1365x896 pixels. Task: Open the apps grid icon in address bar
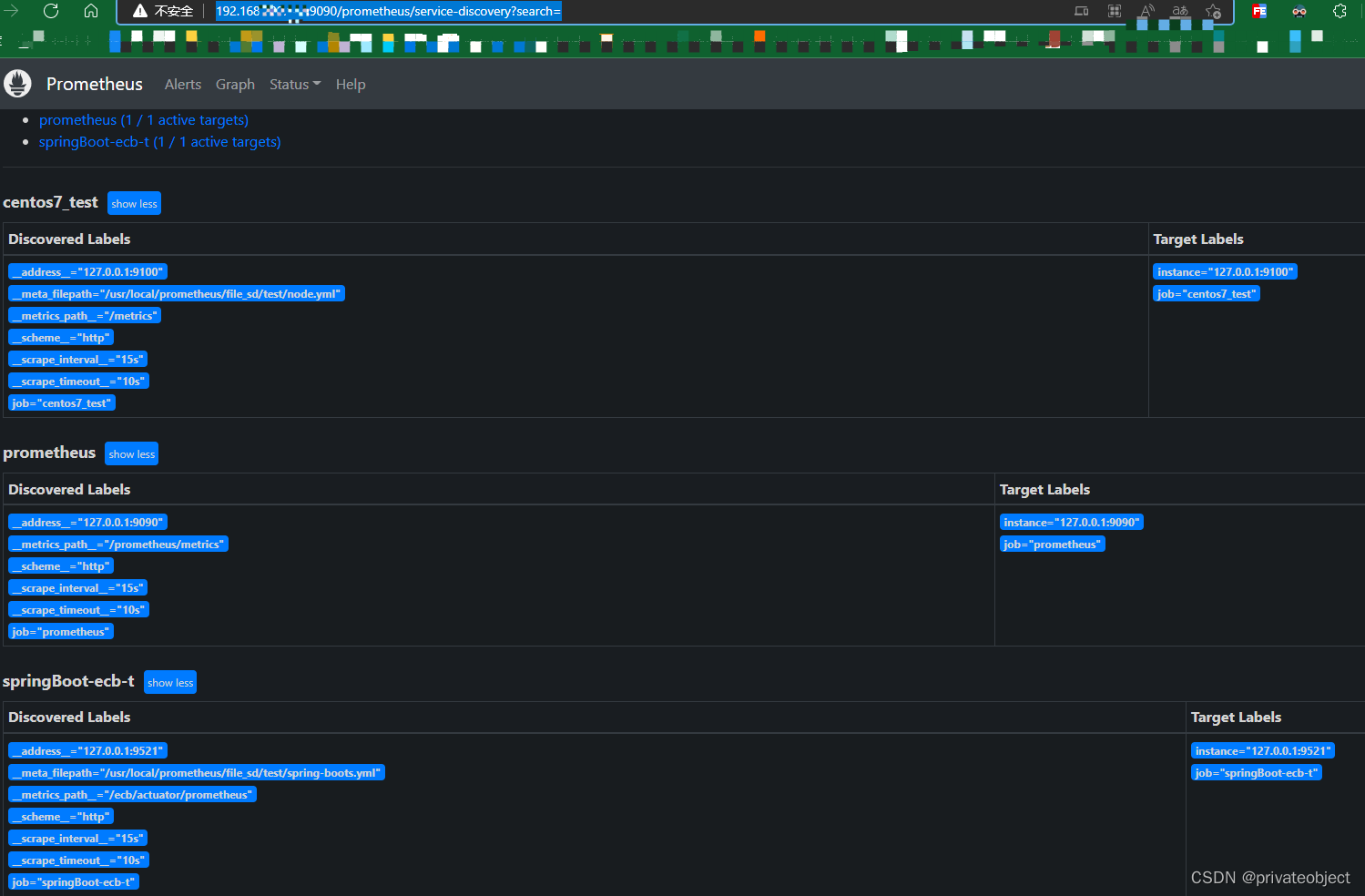click(1115, 11)
